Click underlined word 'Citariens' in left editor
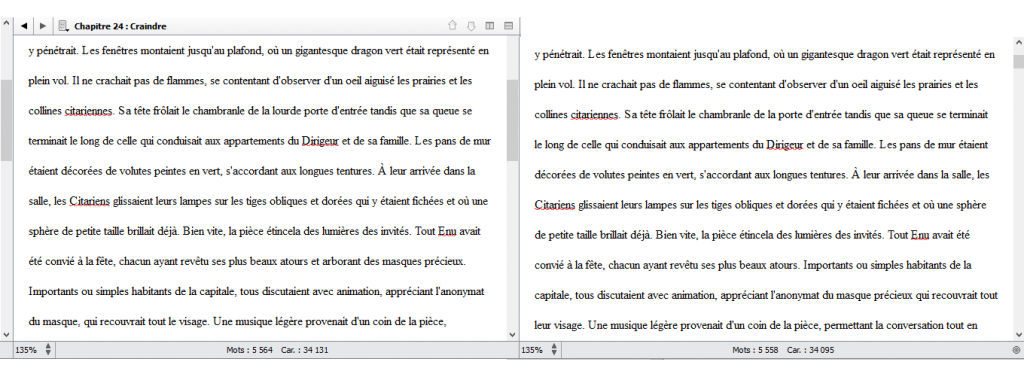Image resolution: width=1024 pixels, height=371 pixels. pyautogui.click(x=89, y=201)
